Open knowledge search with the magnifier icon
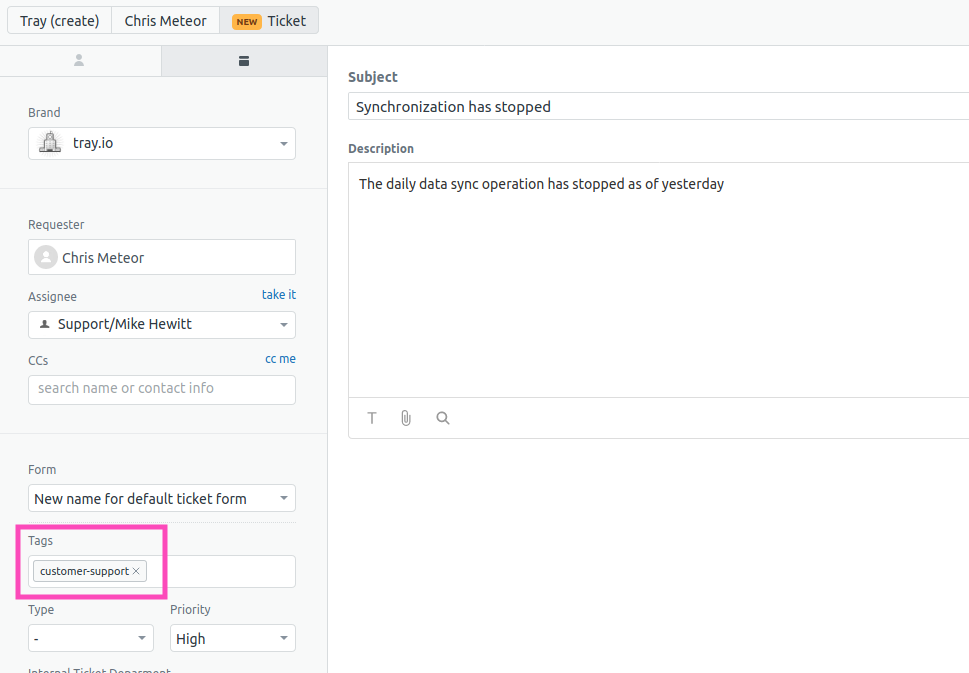 [x=442, y=418]
